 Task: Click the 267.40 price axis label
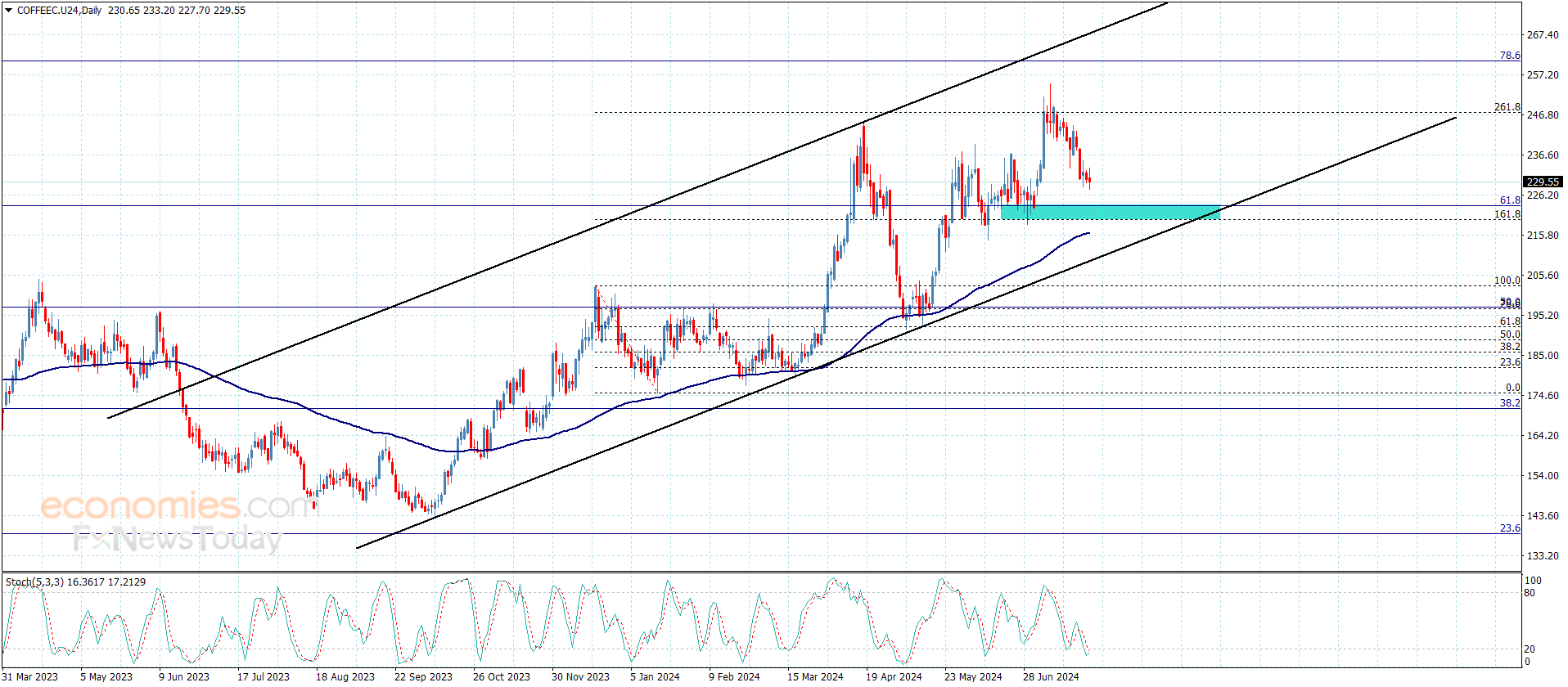coord(1543,35)
